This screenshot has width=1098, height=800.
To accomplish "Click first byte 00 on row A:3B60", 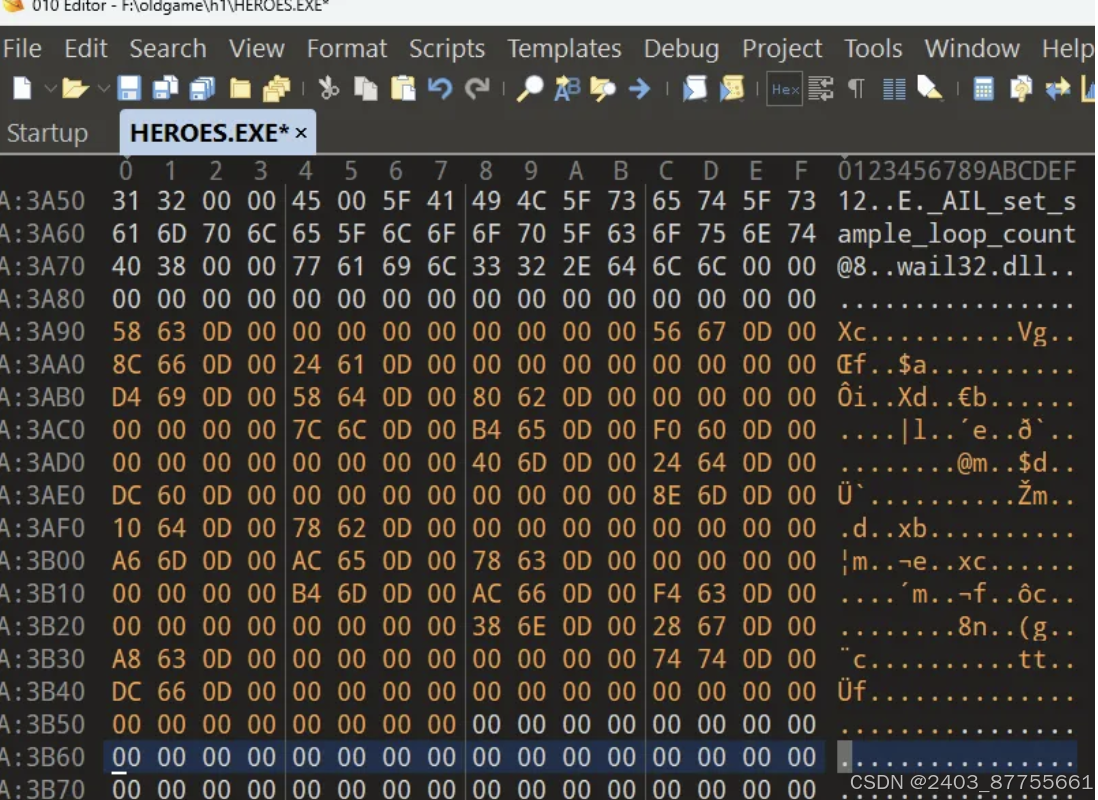I will pyautogui.click(x=126, y=757).
